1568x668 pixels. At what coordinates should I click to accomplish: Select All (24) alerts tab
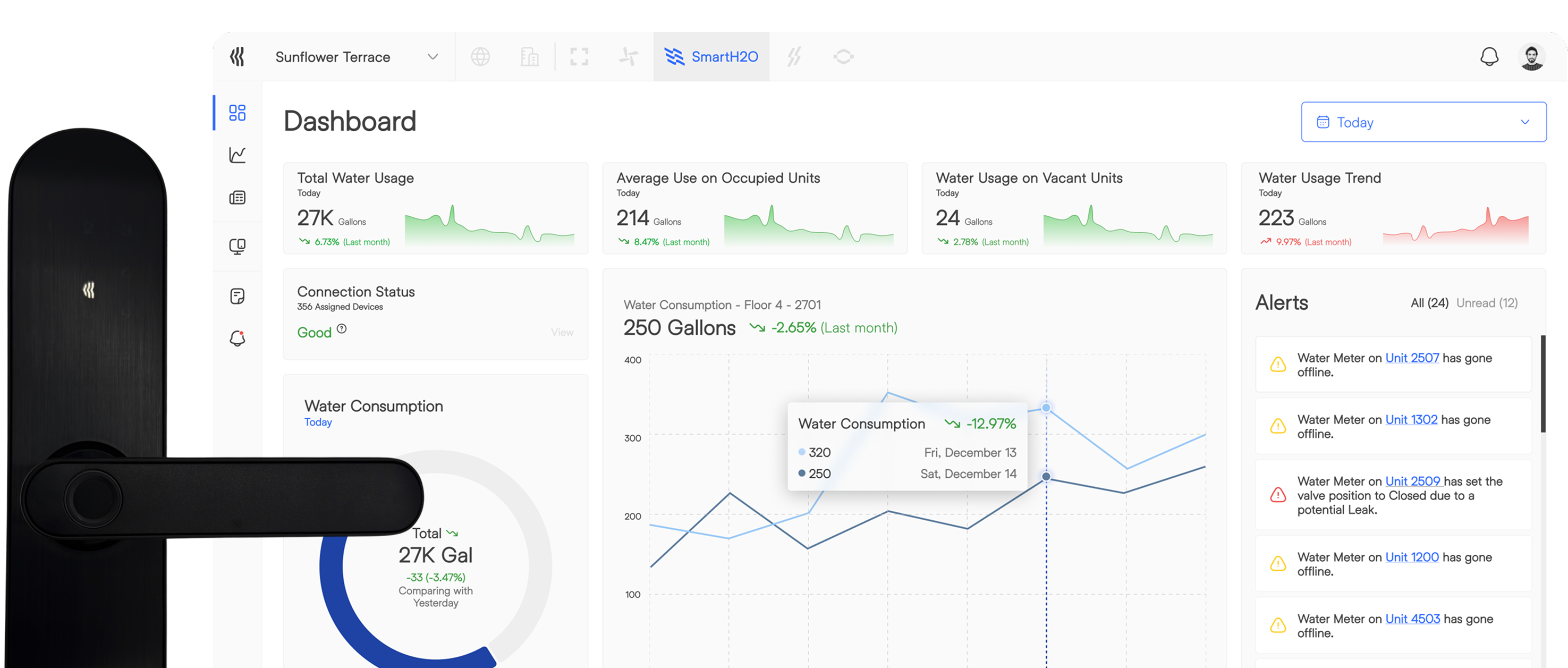[1429, 302]
